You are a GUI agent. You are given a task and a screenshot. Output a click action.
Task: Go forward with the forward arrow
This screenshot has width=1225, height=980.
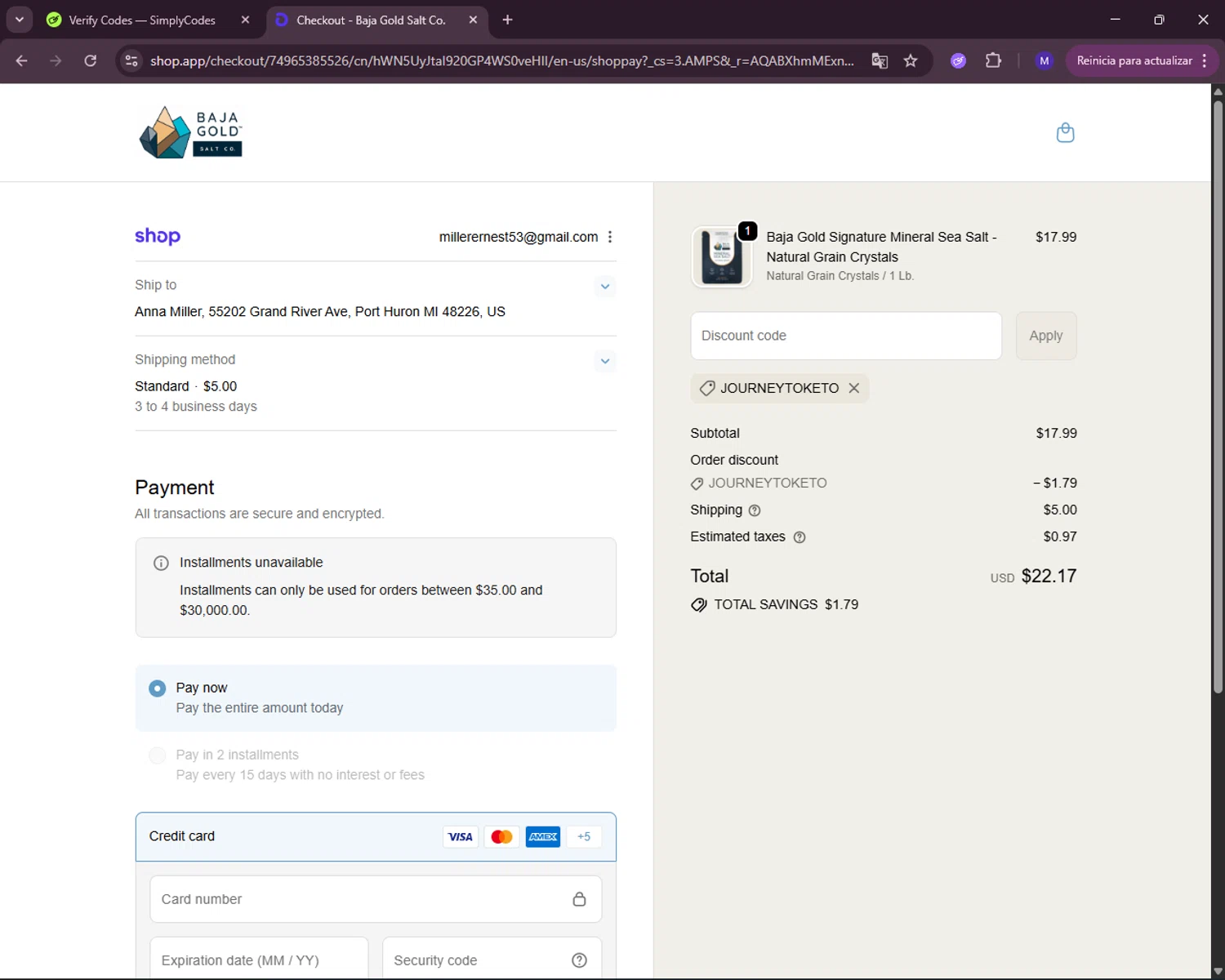pyautogui.click(x=56, y=60)
